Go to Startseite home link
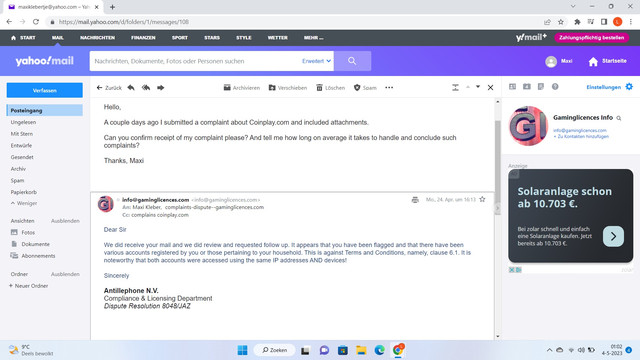The width and height of the screenshot is (640, 360). click(x=607, y=61)
